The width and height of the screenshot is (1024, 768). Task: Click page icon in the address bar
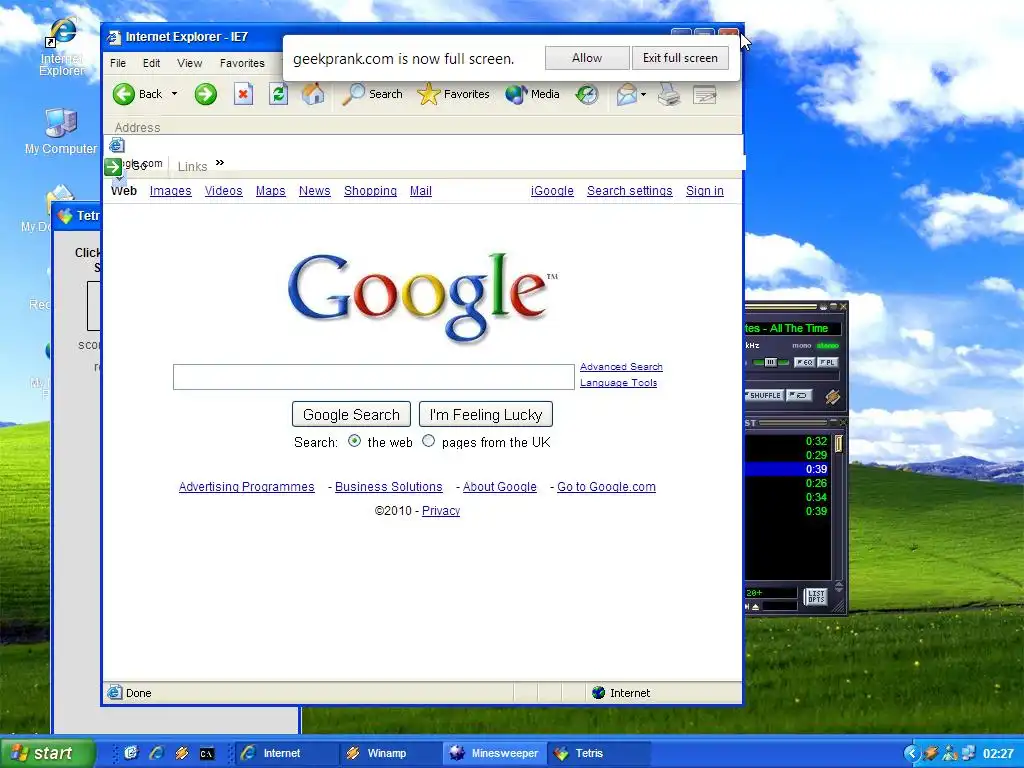coord(117,145)
